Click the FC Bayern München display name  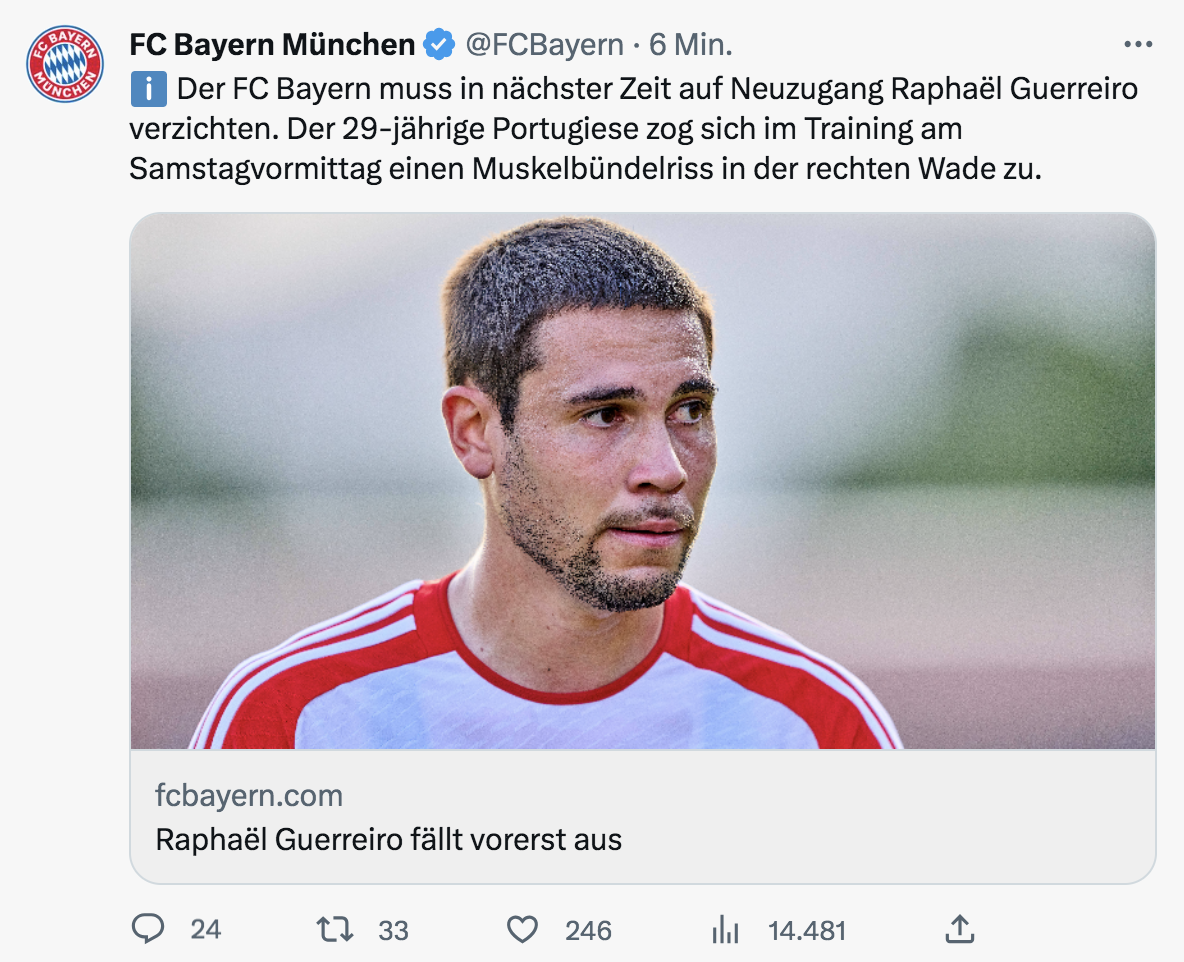coord(272,44)
